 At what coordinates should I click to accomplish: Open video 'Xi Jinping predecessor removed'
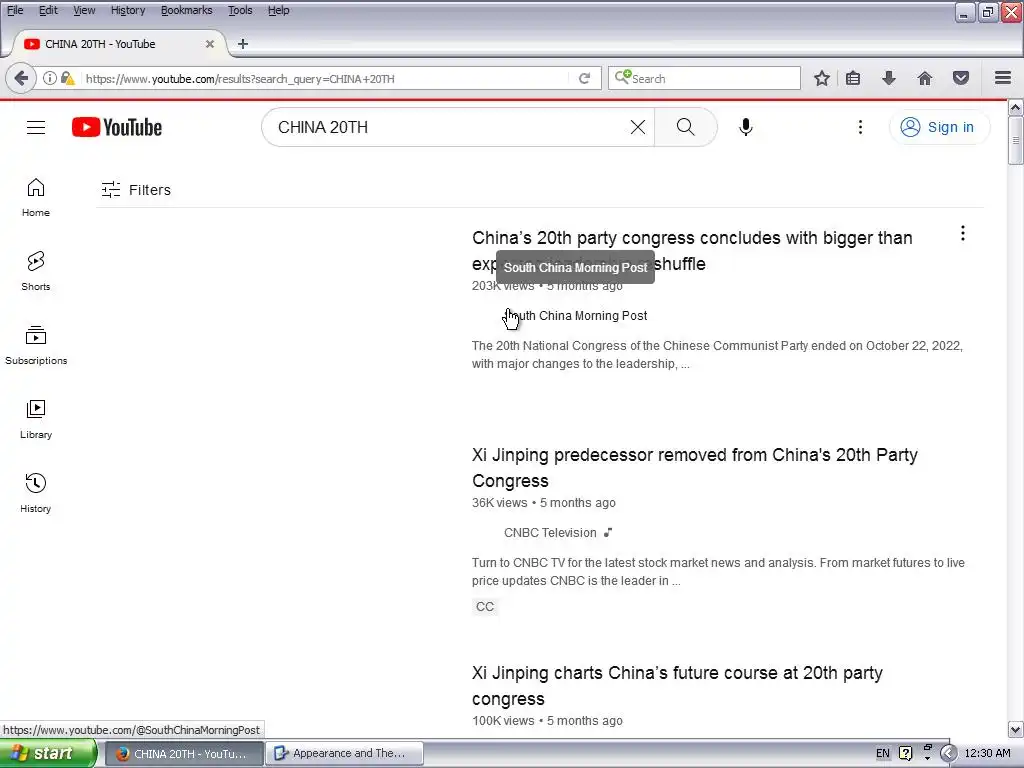695,468
